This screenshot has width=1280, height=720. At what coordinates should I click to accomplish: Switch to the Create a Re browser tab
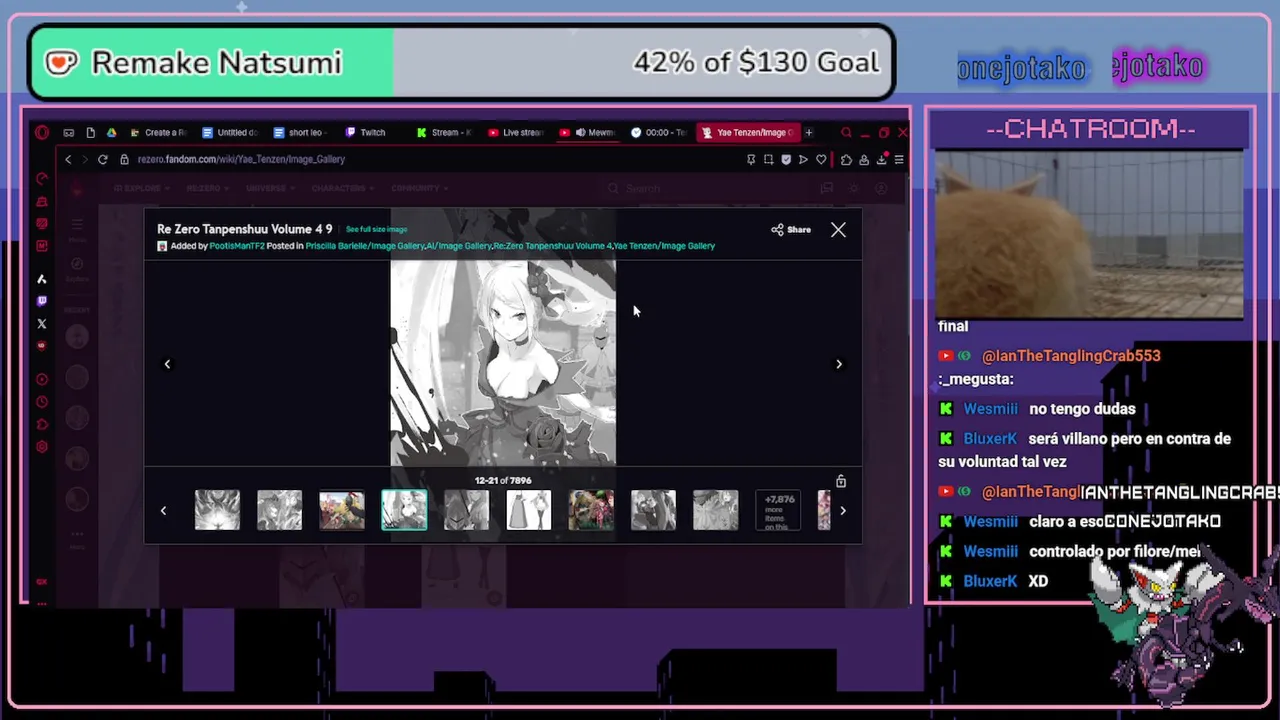tap(159, 132)
